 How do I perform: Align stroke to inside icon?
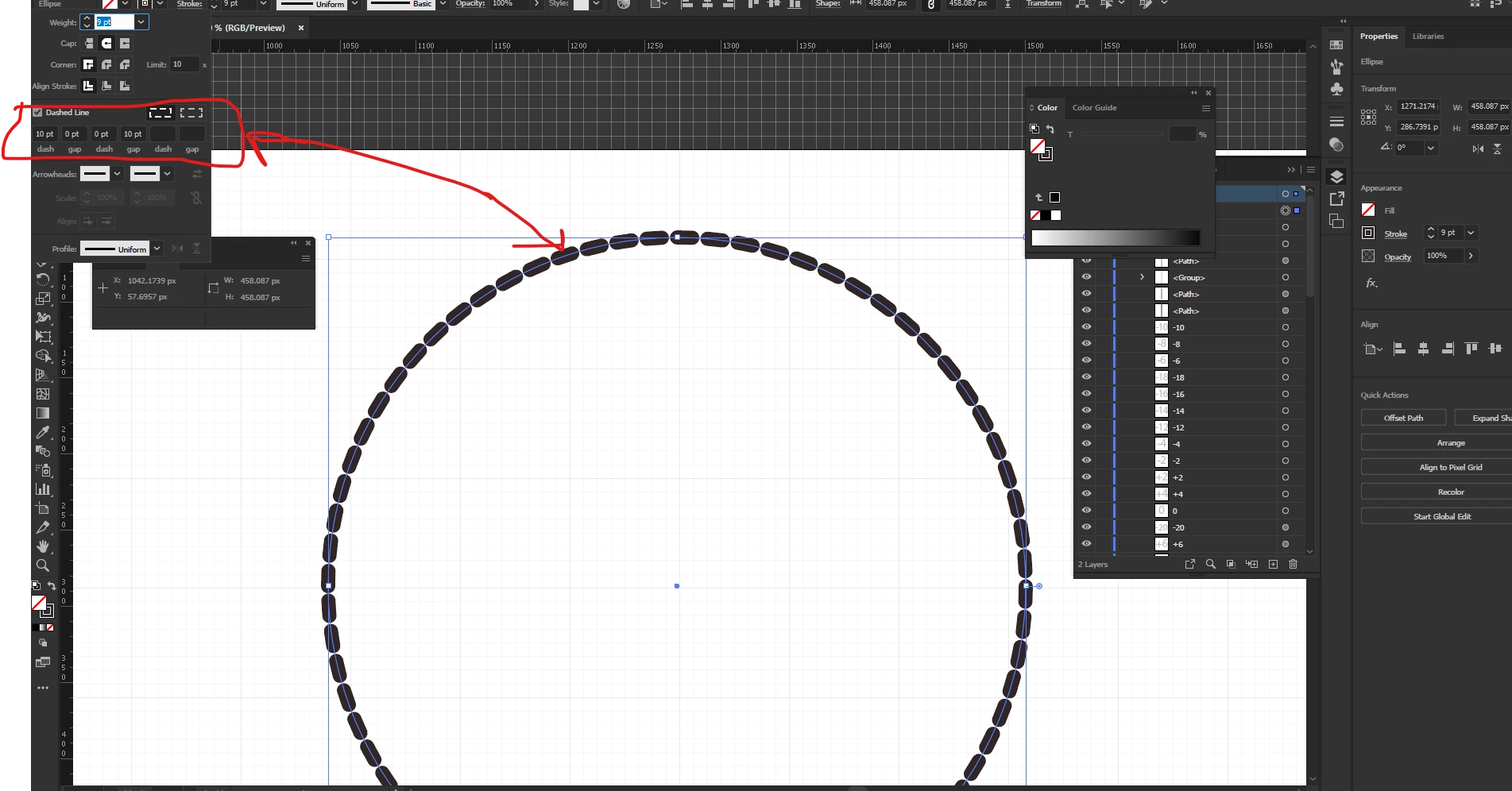coord(106,86)
